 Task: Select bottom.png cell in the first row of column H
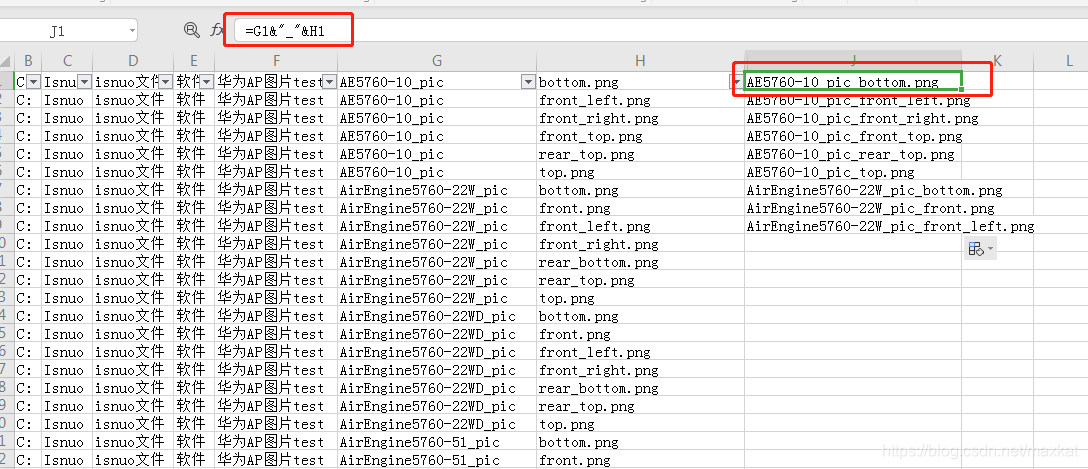tap(640, 82)
